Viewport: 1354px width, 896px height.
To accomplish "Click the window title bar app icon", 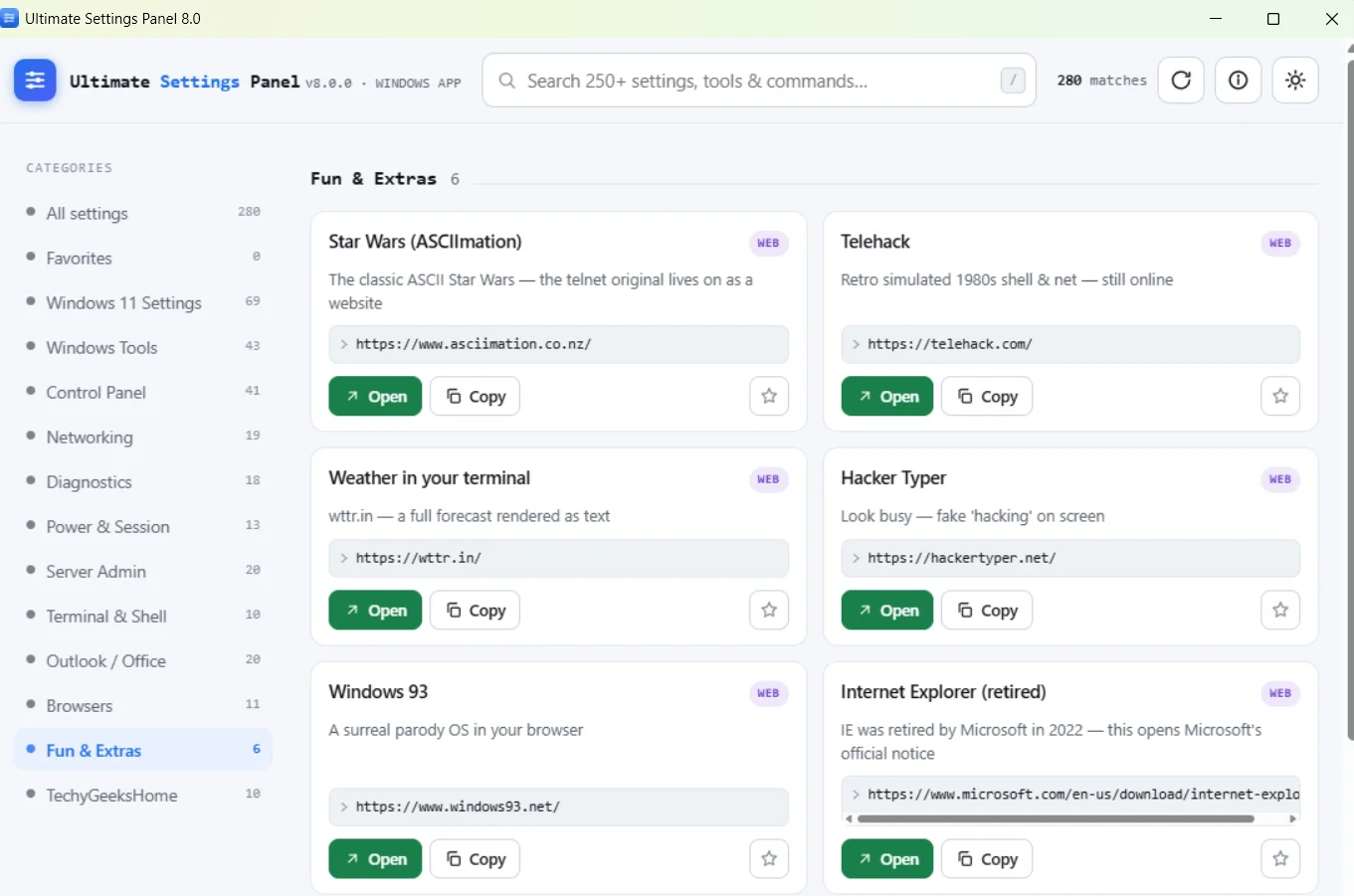I will [10, 18].
